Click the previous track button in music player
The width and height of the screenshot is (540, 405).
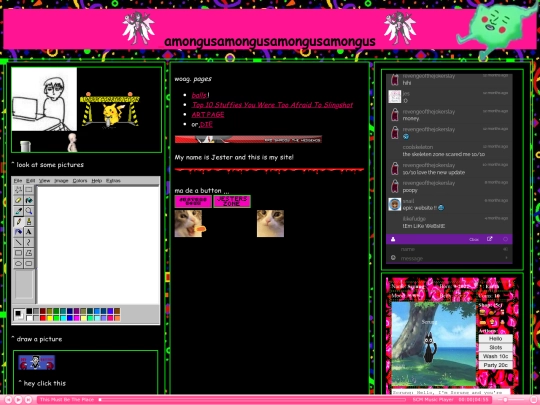[x=9, y=400]
